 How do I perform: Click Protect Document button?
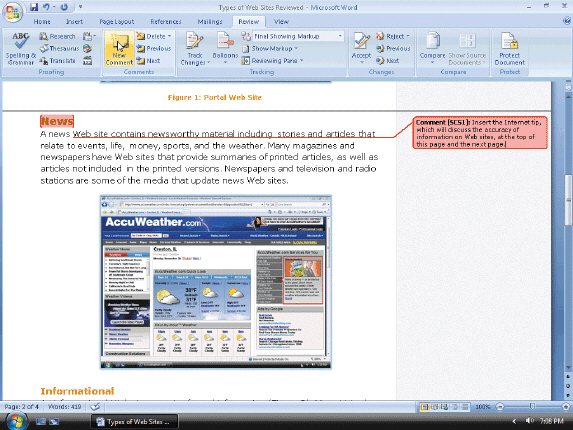coord(509,49)
